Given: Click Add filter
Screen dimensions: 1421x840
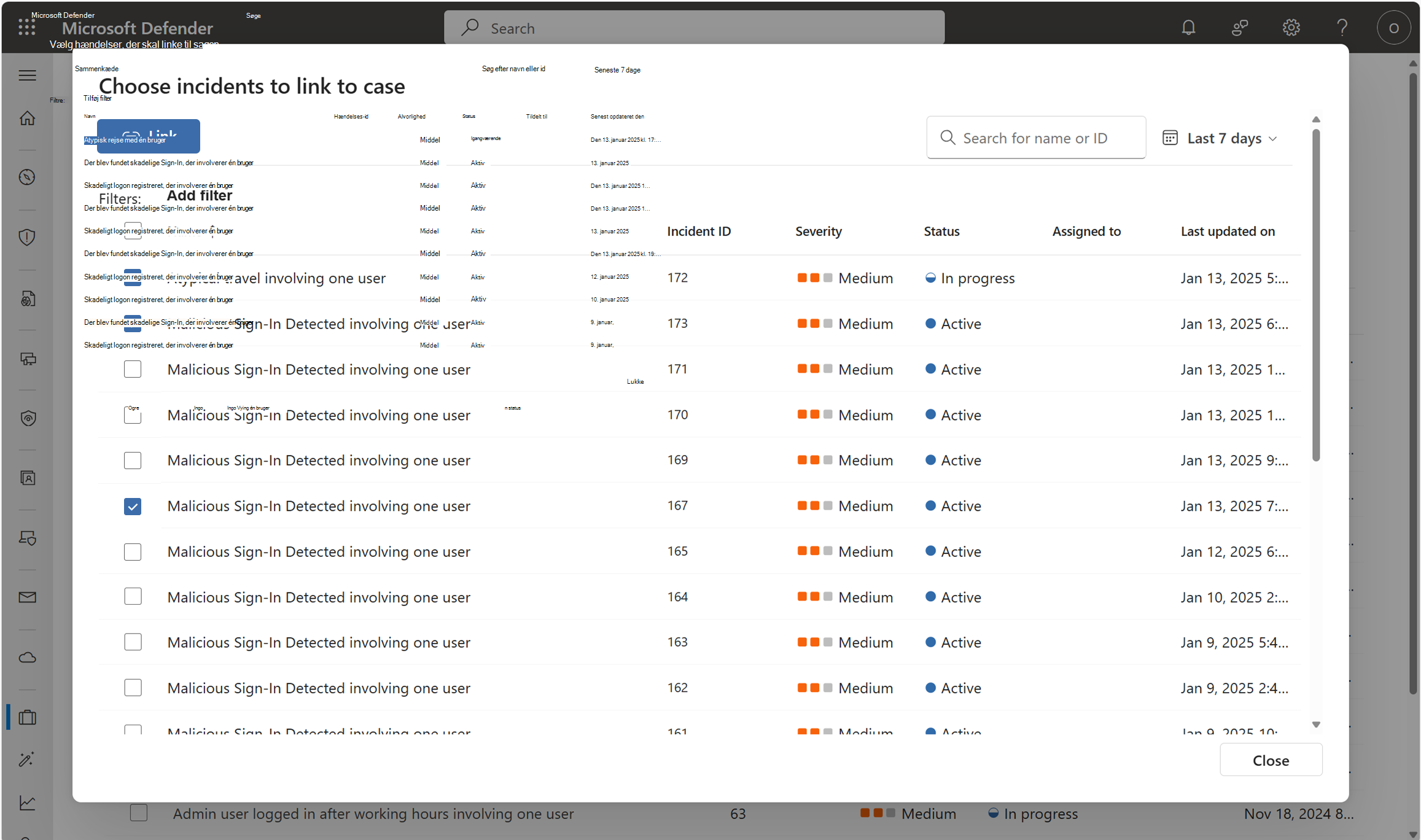Looking at the screenshot, I should pos(200,196).
